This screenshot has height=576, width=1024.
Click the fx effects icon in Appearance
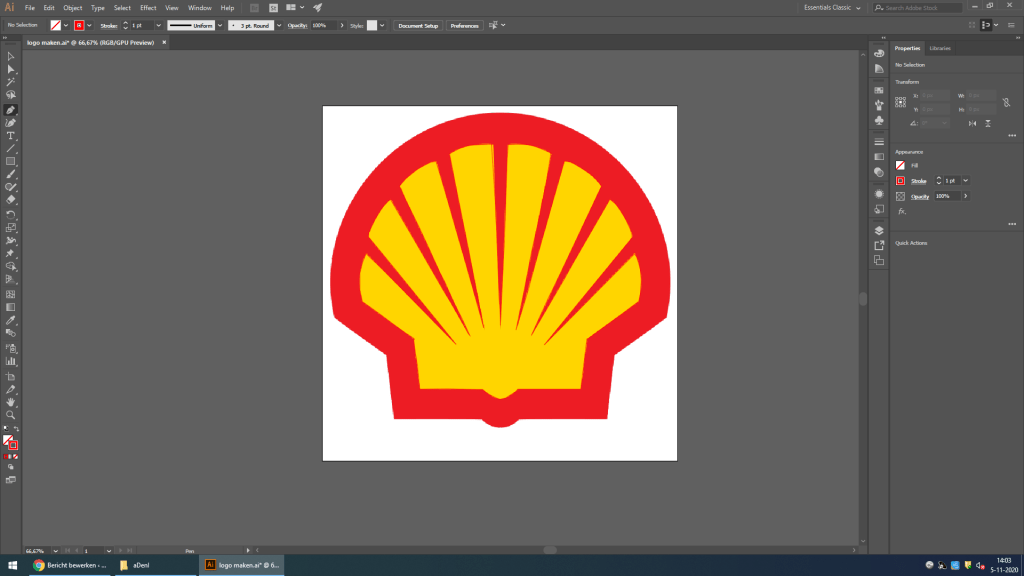pos(901,211)
